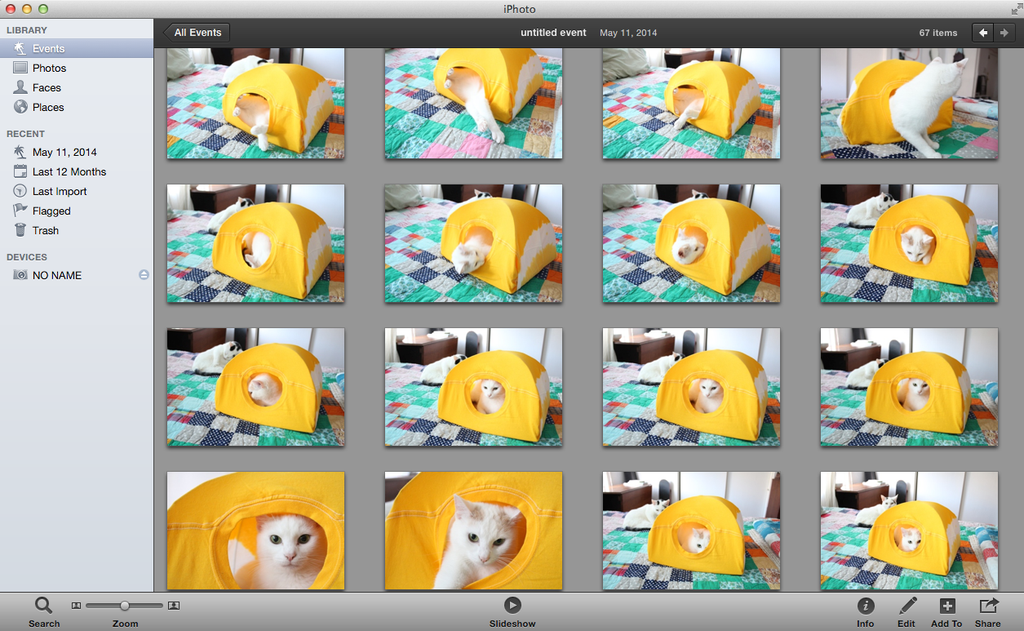
Task: Click the Add To plus icon
Action: click(947, 606)
